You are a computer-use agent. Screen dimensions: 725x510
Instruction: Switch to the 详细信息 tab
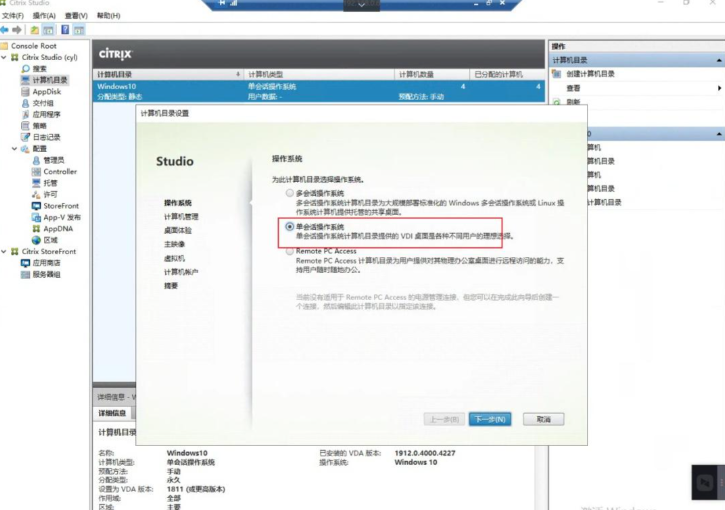pos(112,413)
